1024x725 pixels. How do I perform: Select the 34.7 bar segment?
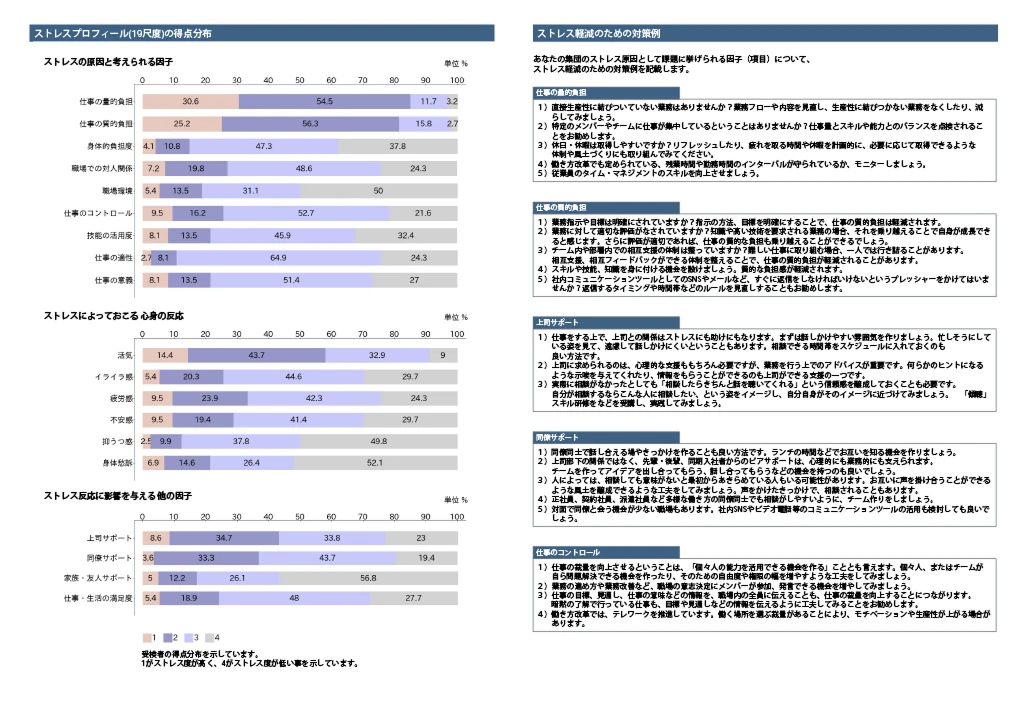click(224, 538)
